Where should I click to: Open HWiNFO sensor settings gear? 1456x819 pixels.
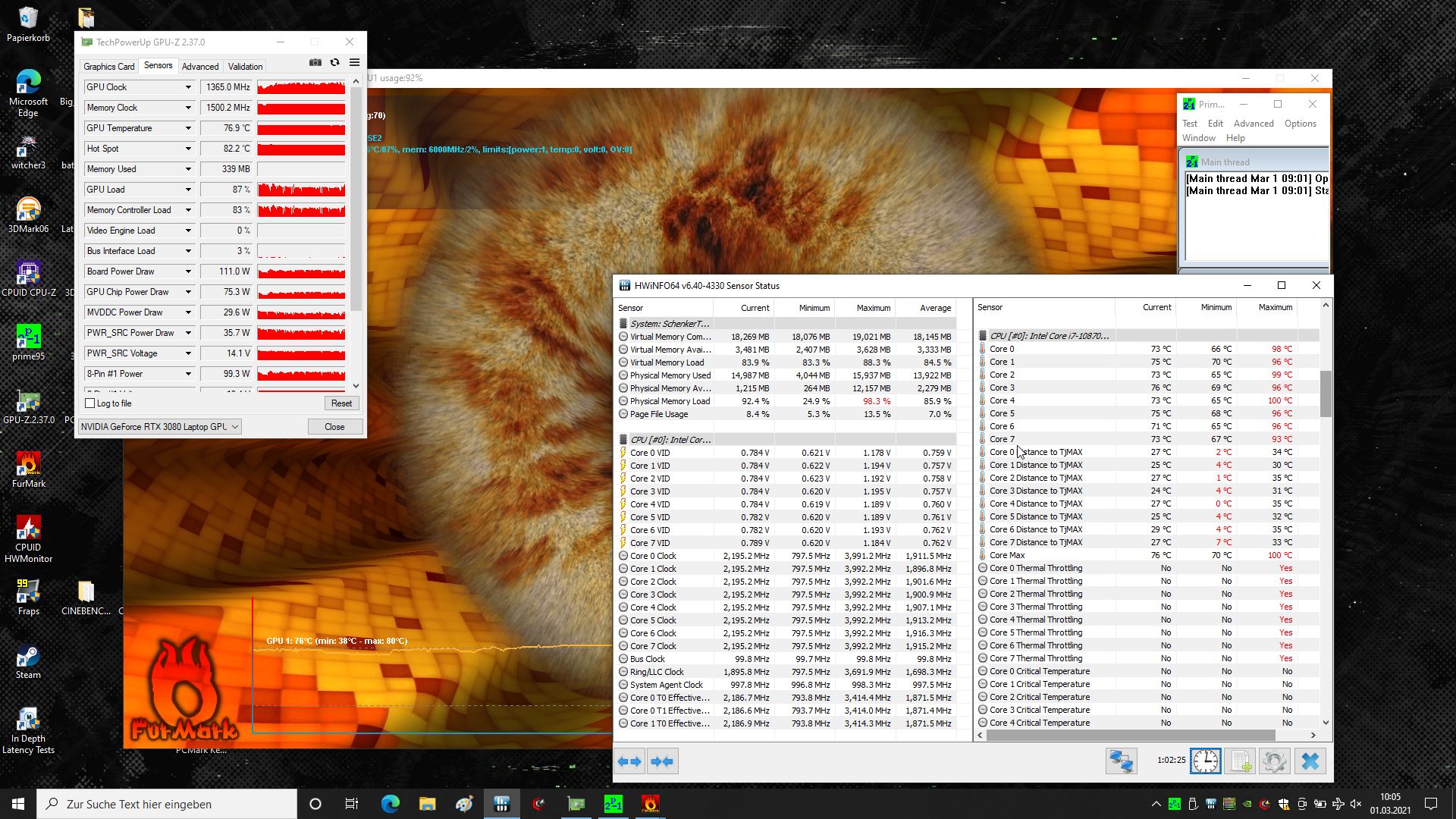[1275, 761]
